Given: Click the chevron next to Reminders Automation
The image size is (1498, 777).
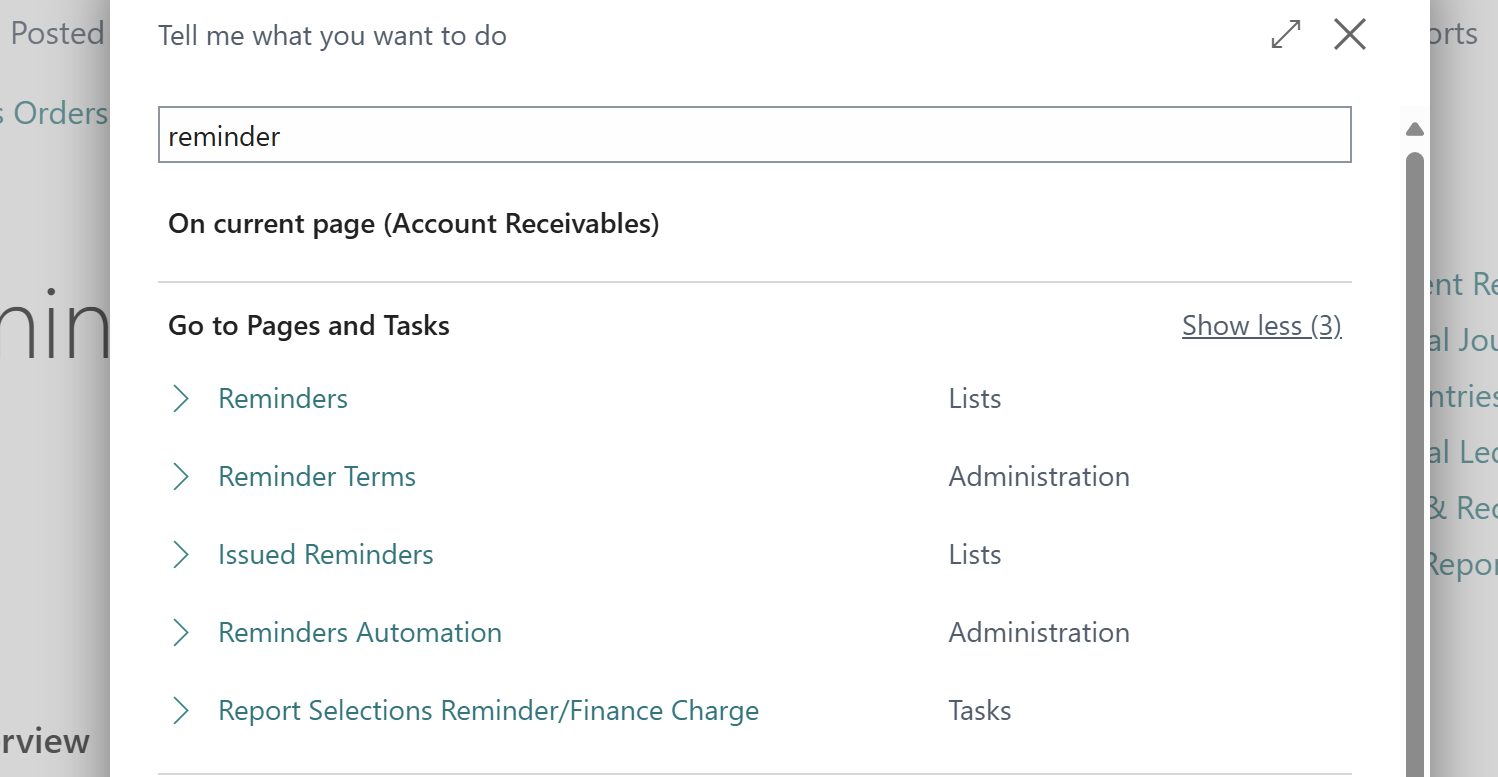Looking at the screenshot, I should [181, 632].
